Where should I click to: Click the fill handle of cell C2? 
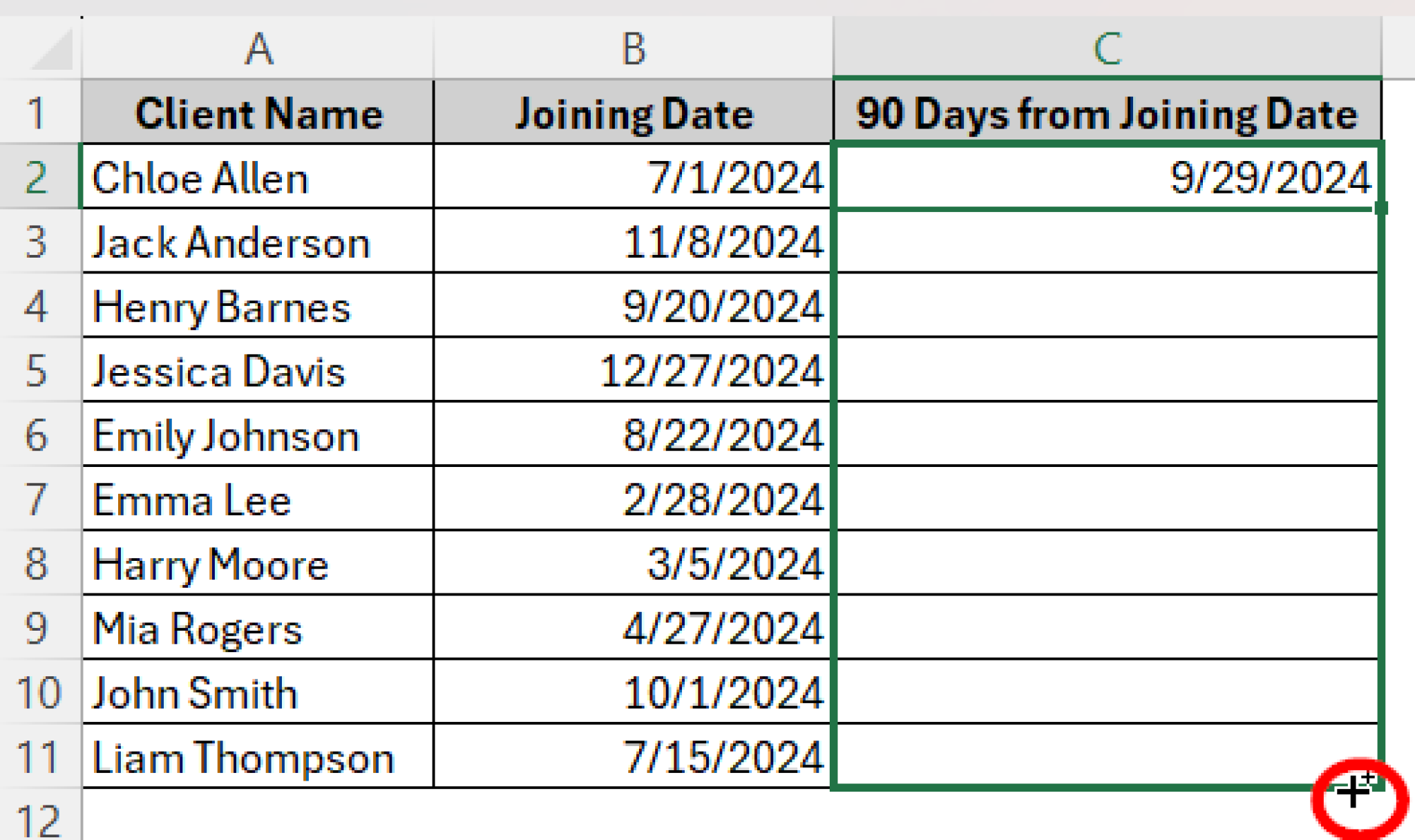tap(1380, 208)
